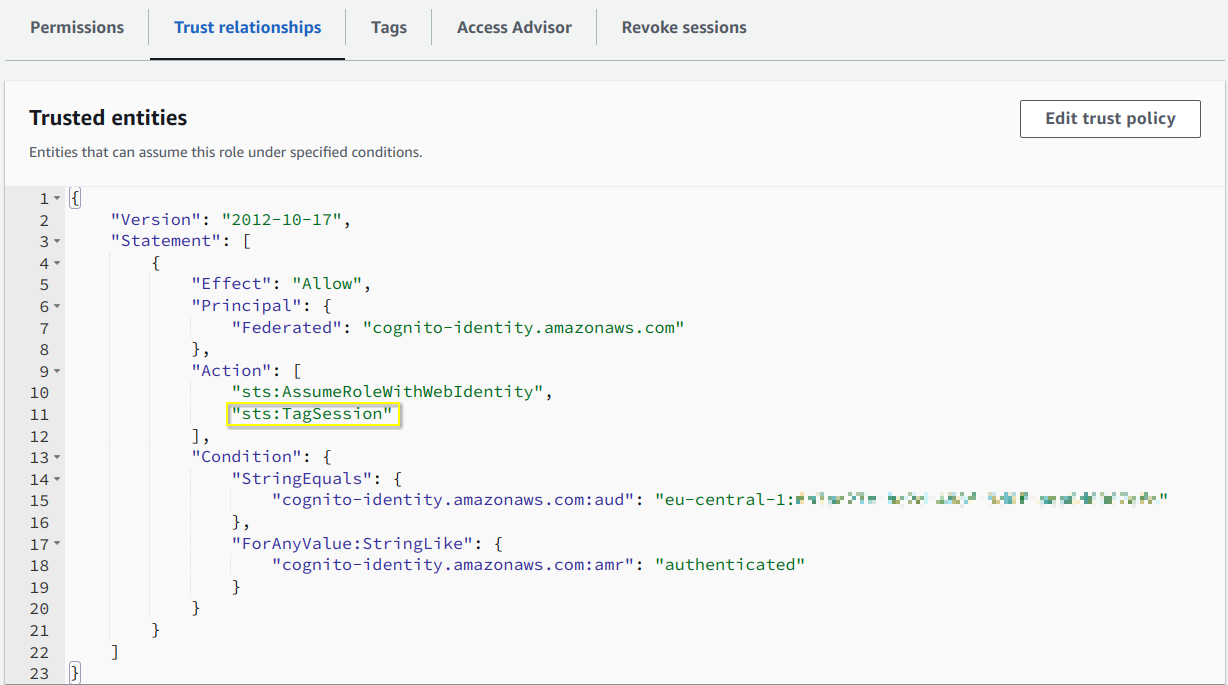Screen dimensions: 1228x685
Task: Click the Trusted entities heading
Action: pyautogui.click(x=108, y=118)
